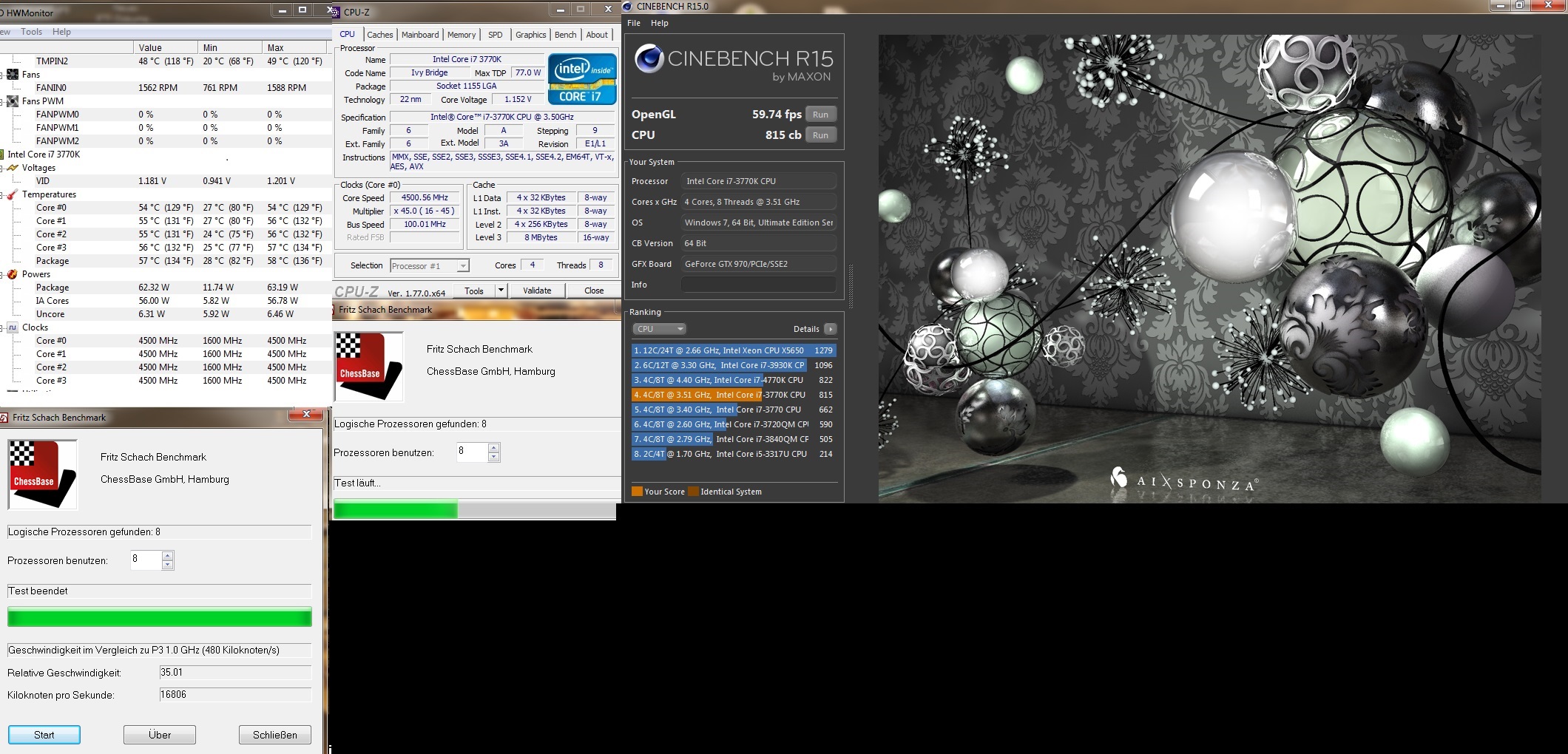Click the Prozessoren benutzen field showing 8 in the finished benchmark
Viewport: 1568px width, 754px height.
(x=146, y=560)
